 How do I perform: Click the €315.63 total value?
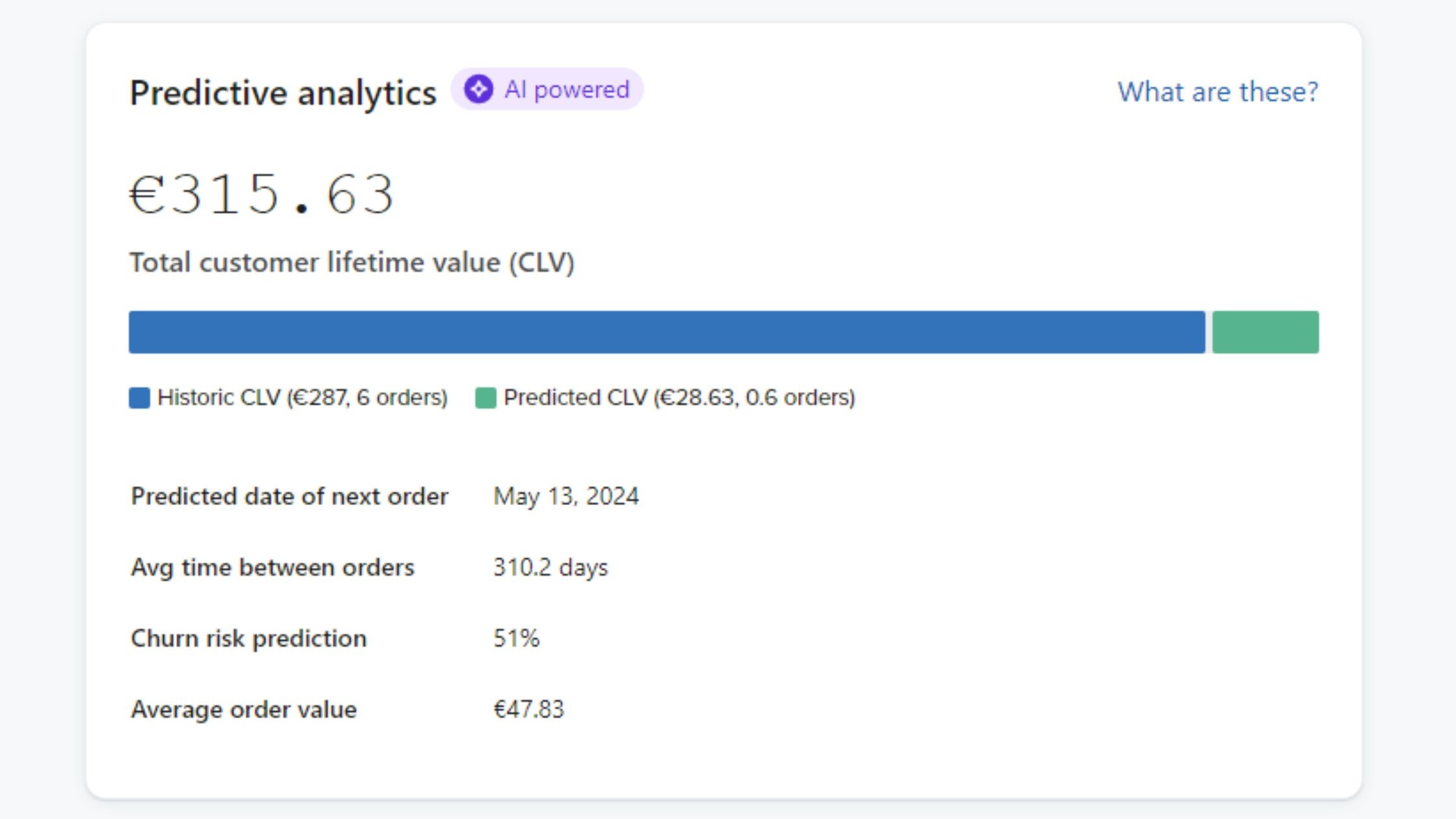point(261,194)
